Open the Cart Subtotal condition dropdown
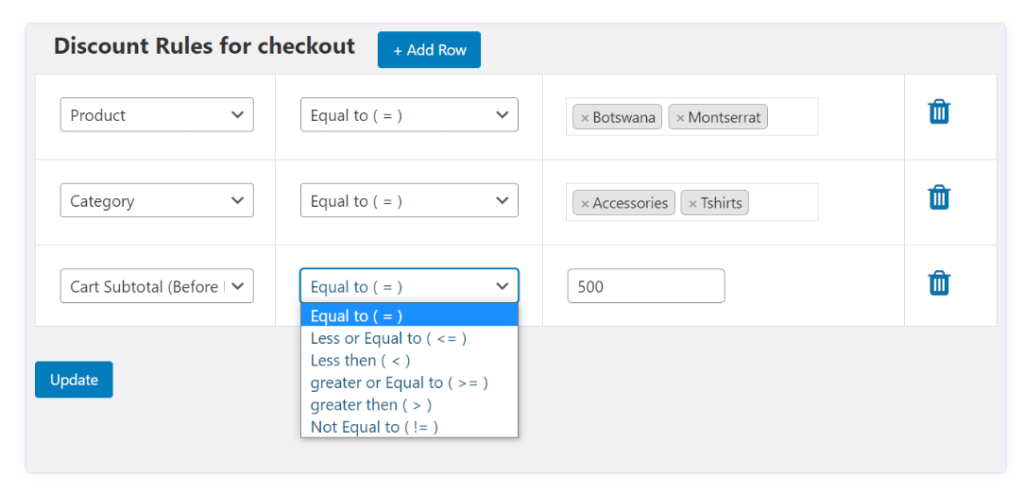Viewport: 1024px width, 493px height. pyautogui.click(x=157, y=286)
